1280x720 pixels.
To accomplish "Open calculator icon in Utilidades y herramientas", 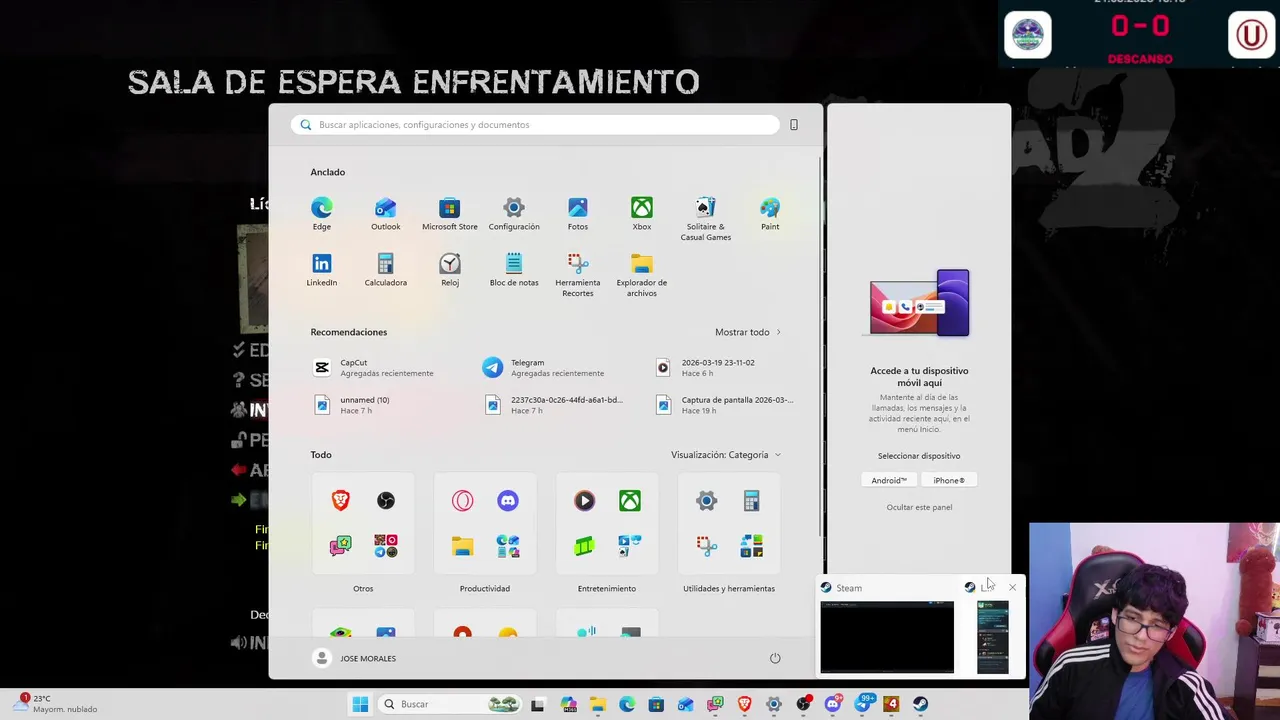I will coord(752,501).
